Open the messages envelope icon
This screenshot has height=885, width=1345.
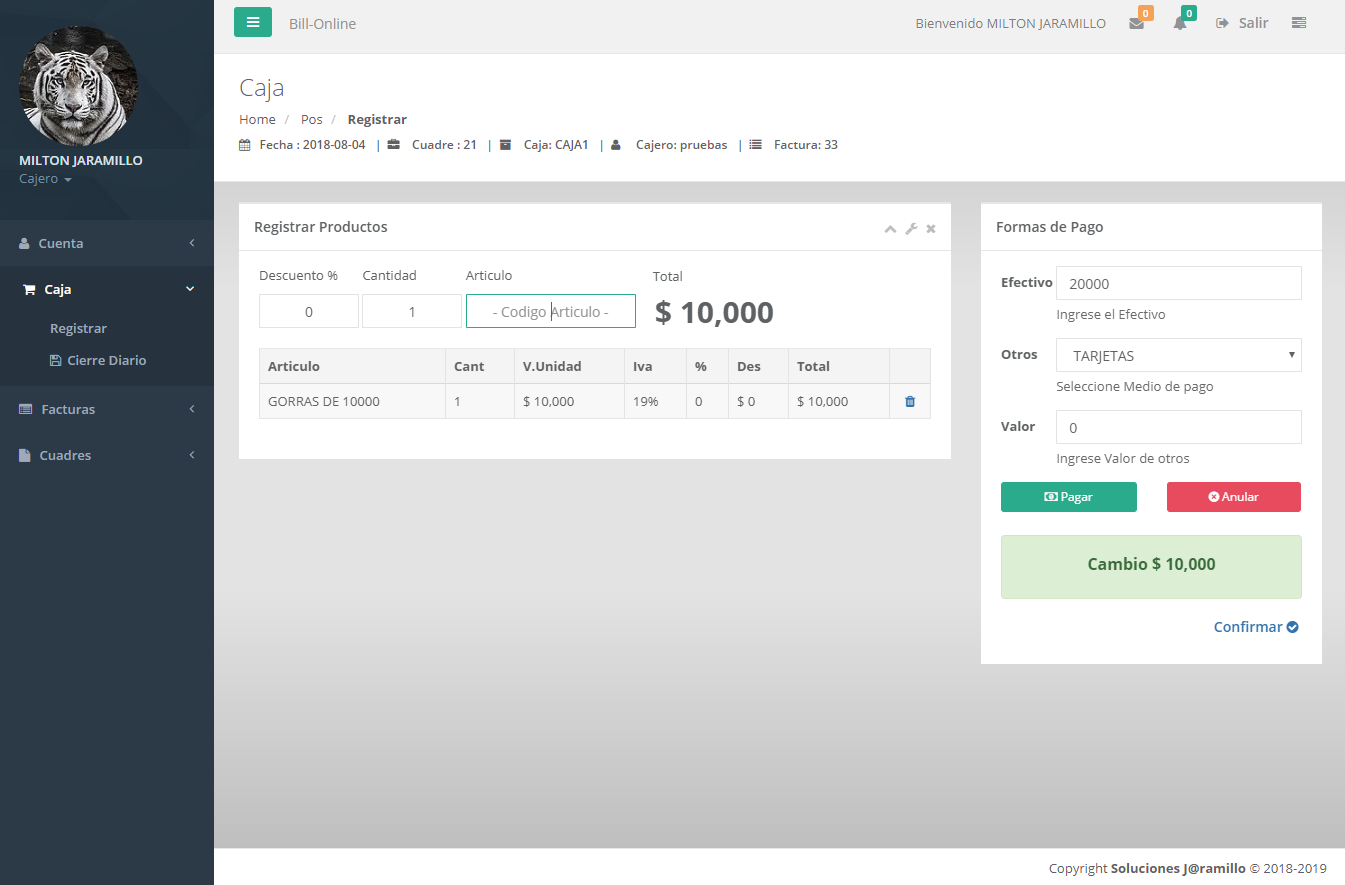(1136, 23)
